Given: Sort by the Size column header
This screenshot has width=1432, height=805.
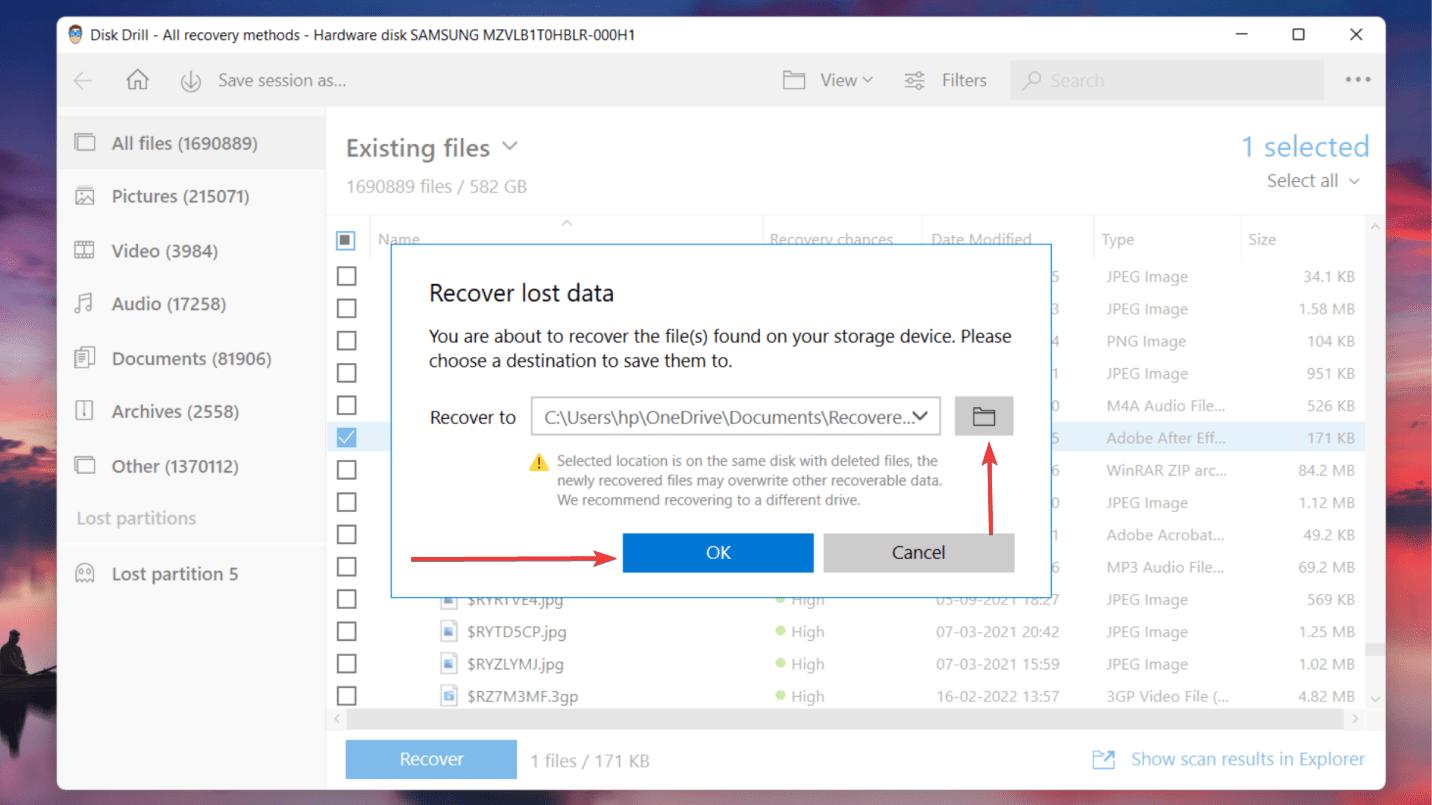Looking at the screenshot, I should point(1262,240).
